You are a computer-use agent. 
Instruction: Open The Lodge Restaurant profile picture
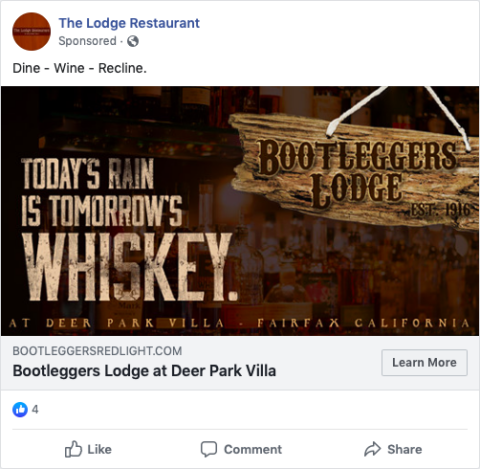pyautogui.click(x=31, y=31)
